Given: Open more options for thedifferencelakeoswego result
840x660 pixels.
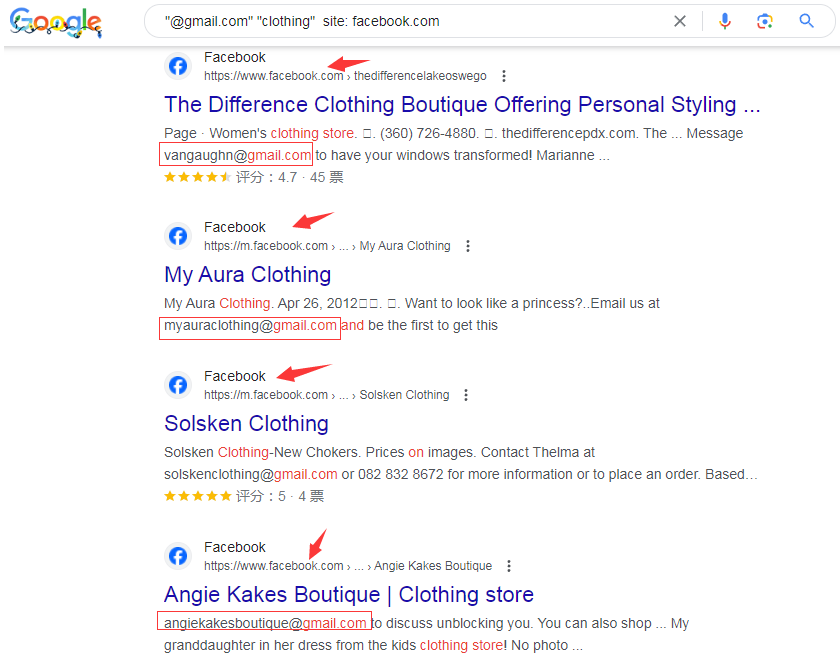Looking at the screenshot, I should [x=504, y=76].
